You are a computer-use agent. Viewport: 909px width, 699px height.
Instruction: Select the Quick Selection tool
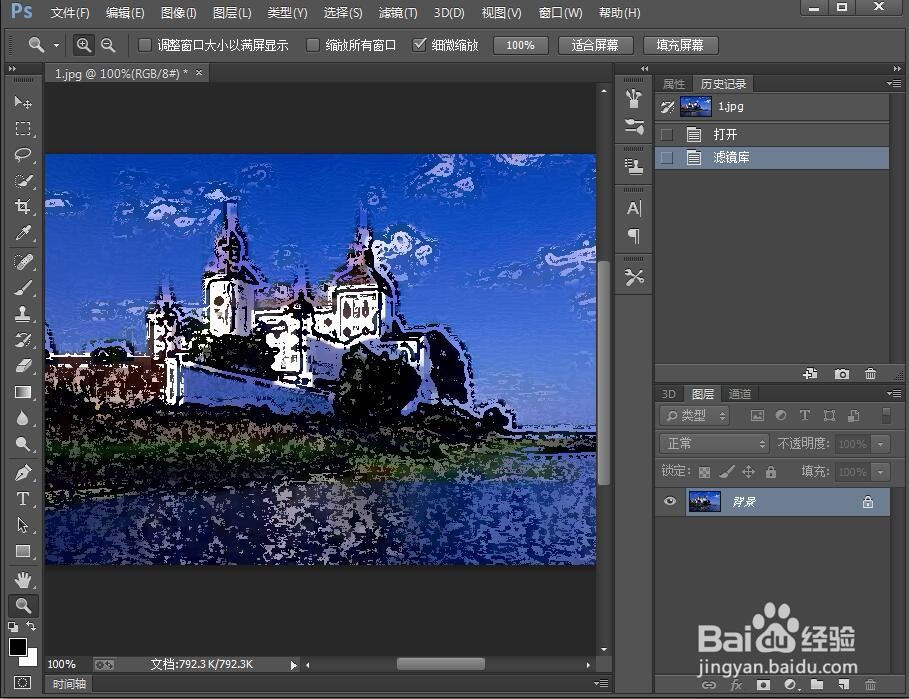23,180
